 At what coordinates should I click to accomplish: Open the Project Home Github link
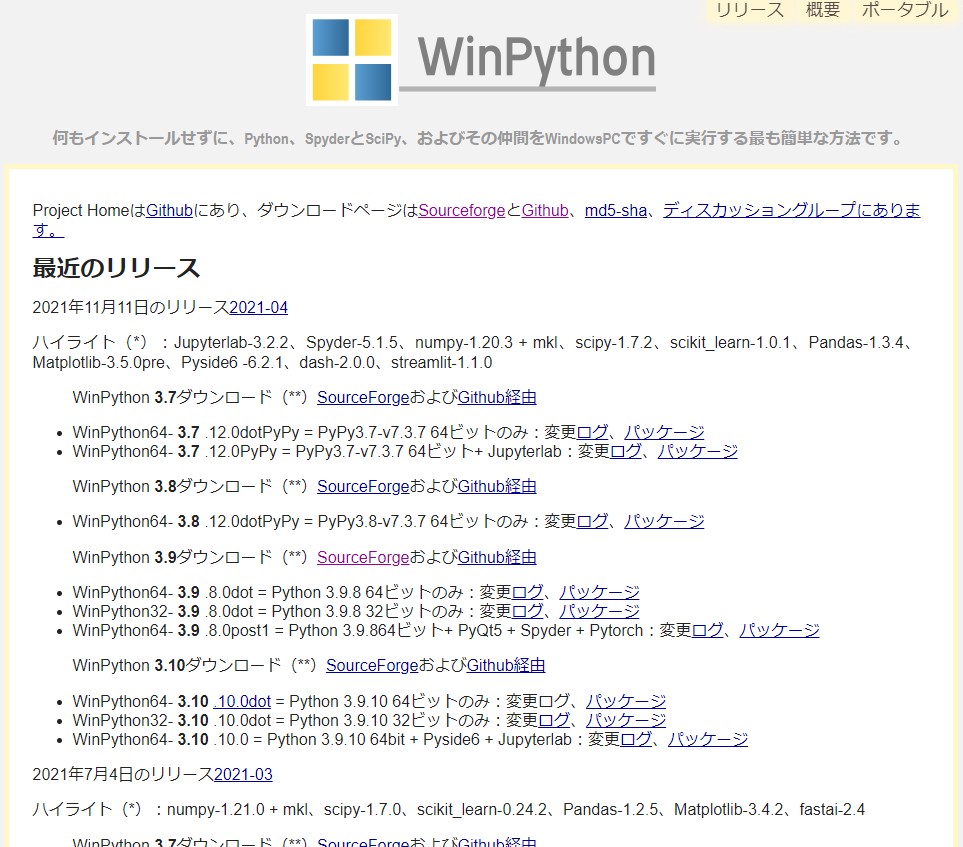coord(170,211)
